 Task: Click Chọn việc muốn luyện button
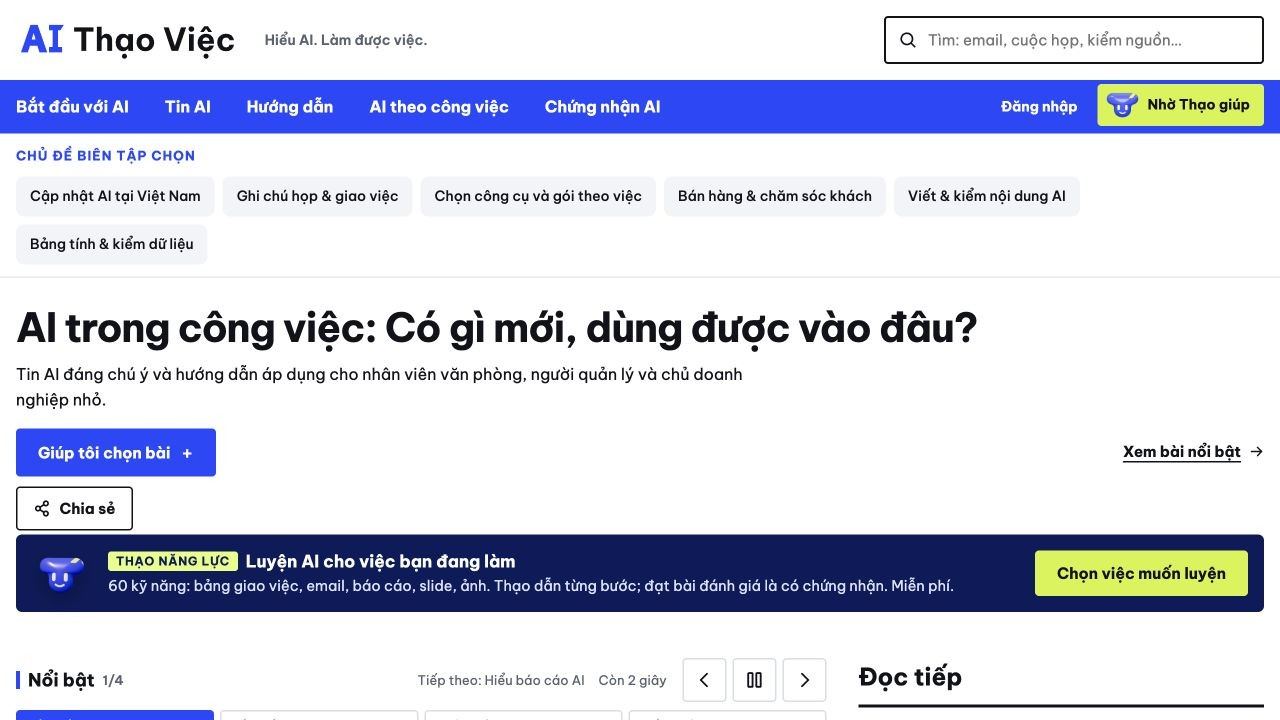pyautogui.click(x=1141, y=573)
